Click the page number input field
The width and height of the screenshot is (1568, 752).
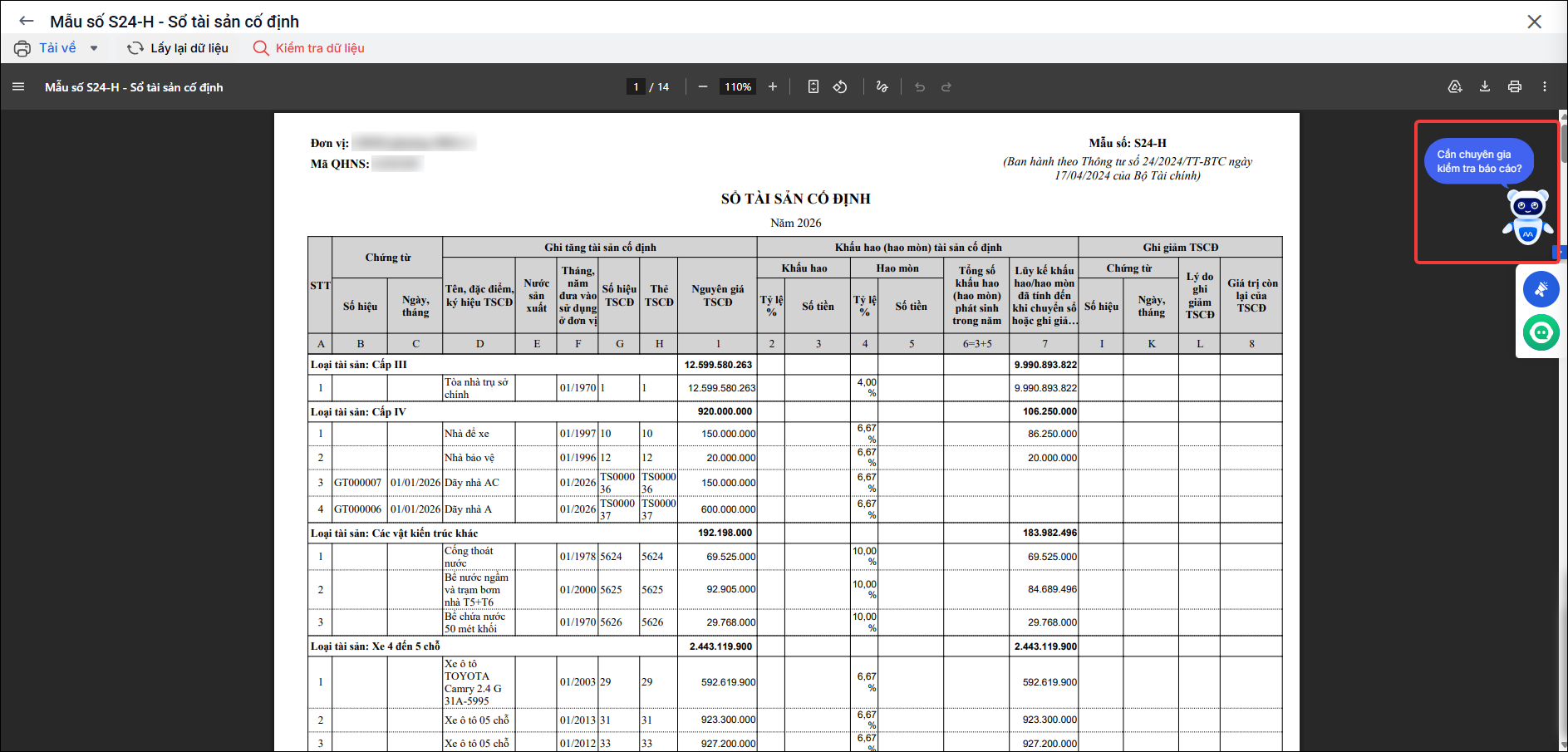(636, 86)
